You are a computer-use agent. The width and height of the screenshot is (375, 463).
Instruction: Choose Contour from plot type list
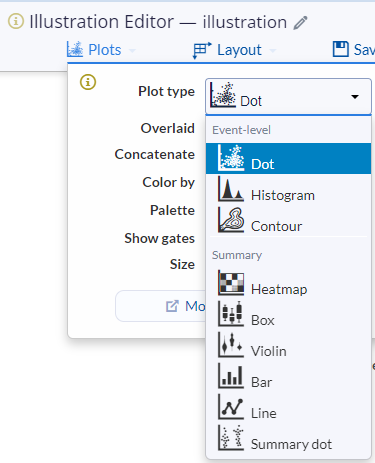(288, 220)
